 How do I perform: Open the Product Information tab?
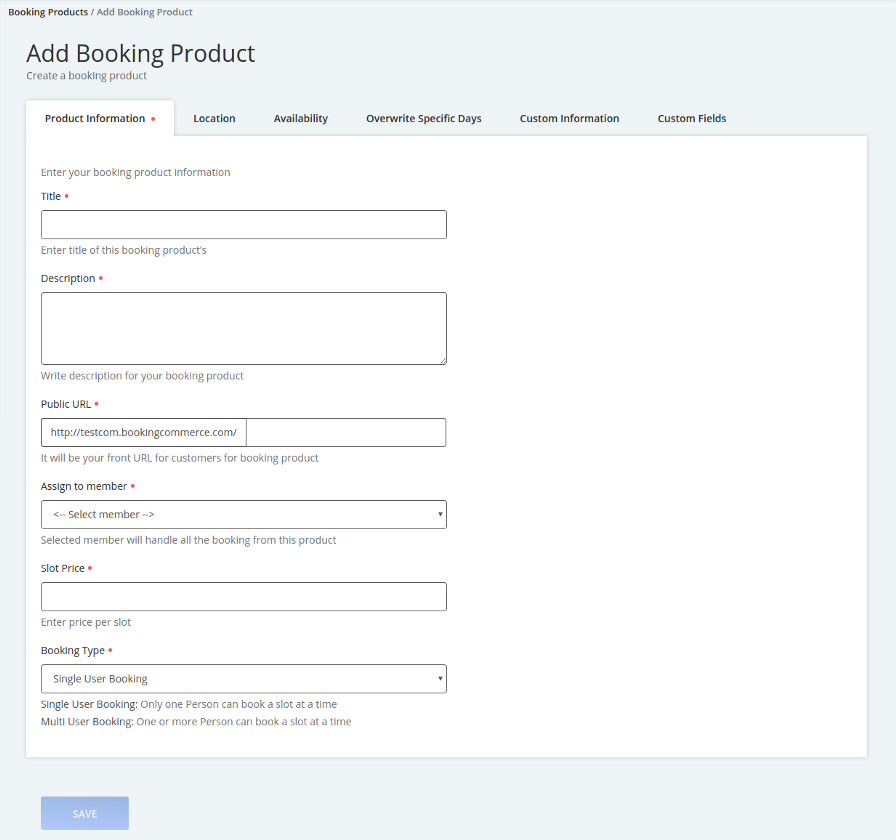(x=100, y=118)
